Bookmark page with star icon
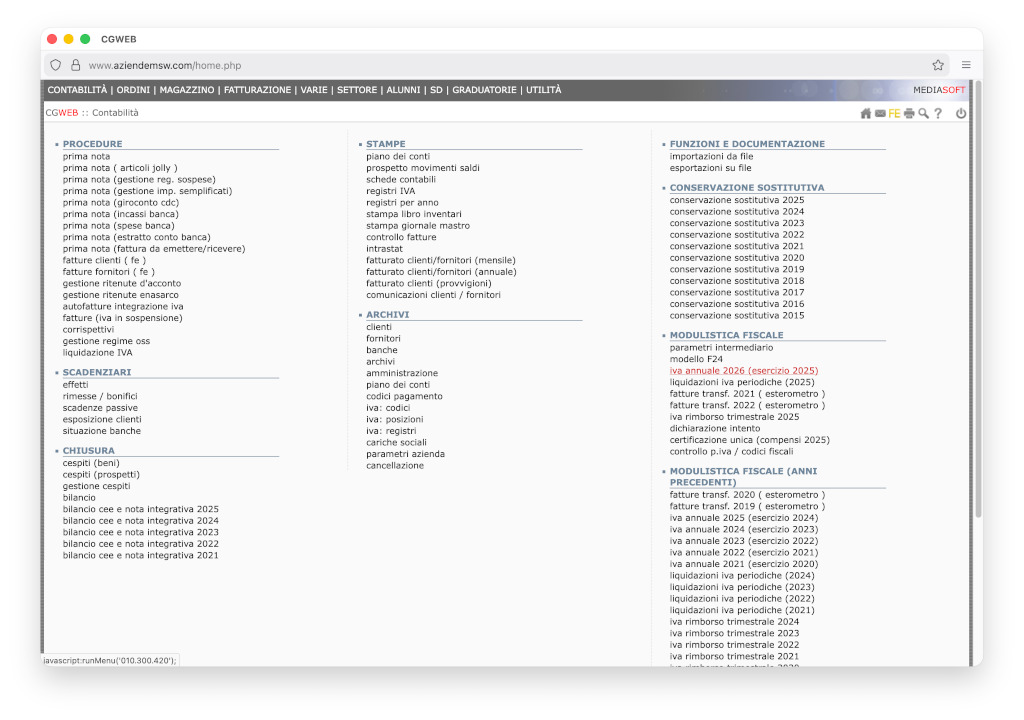The height and width of the screenshot is (720, 1024). 938,65
